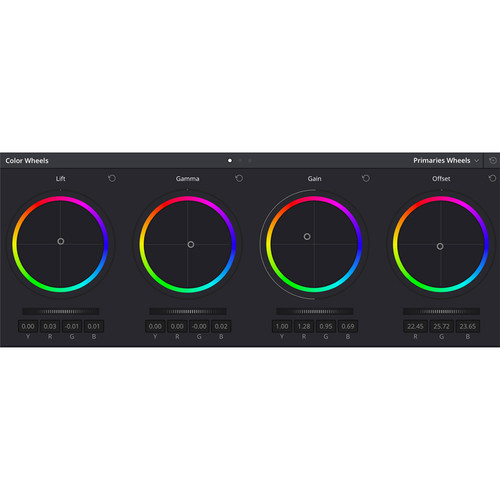
Task: Click the Gamma master wheel slider
Action: [x=188, y=311]
